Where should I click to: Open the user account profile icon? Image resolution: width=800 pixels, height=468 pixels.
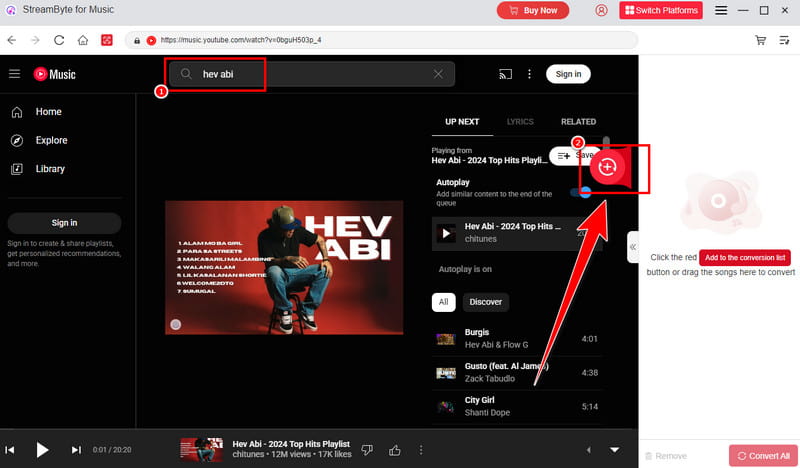(x=601, y=10)
